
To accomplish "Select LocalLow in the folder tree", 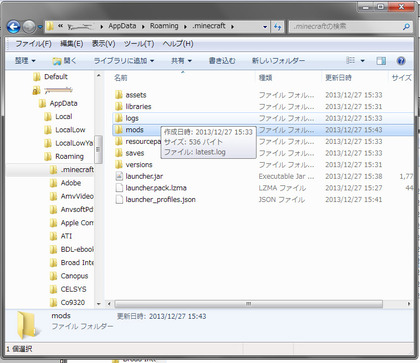I will pyautogui.click(x=70, y=130).
